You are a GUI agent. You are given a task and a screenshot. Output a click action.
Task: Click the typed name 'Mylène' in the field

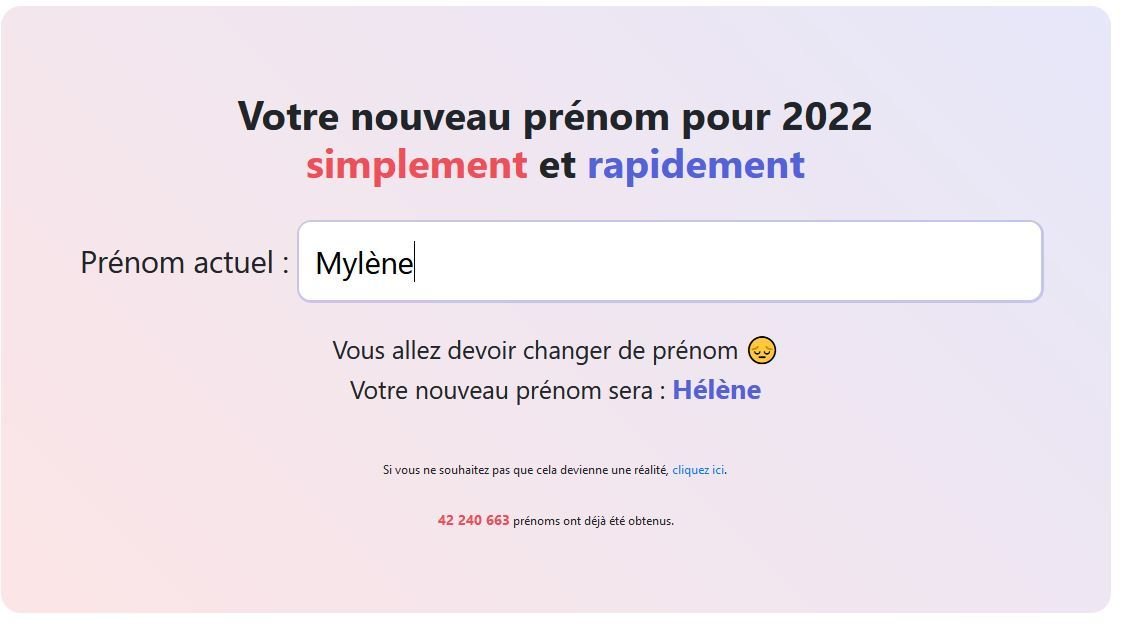coord(364,263)
